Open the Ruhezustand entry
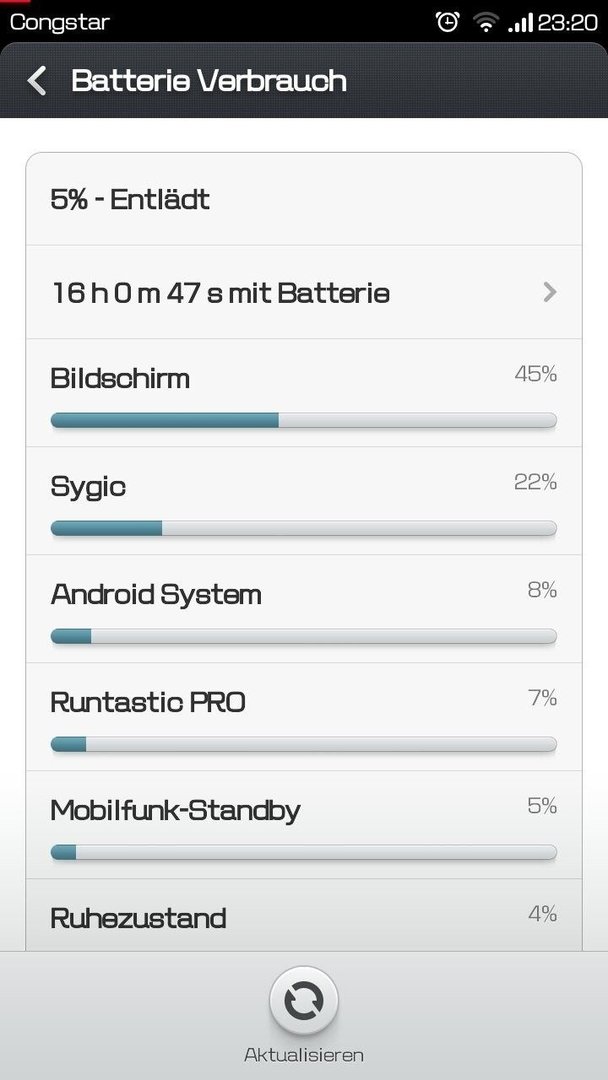The width and height of the screenshot is (608, 1080). (x=304, y=916)
